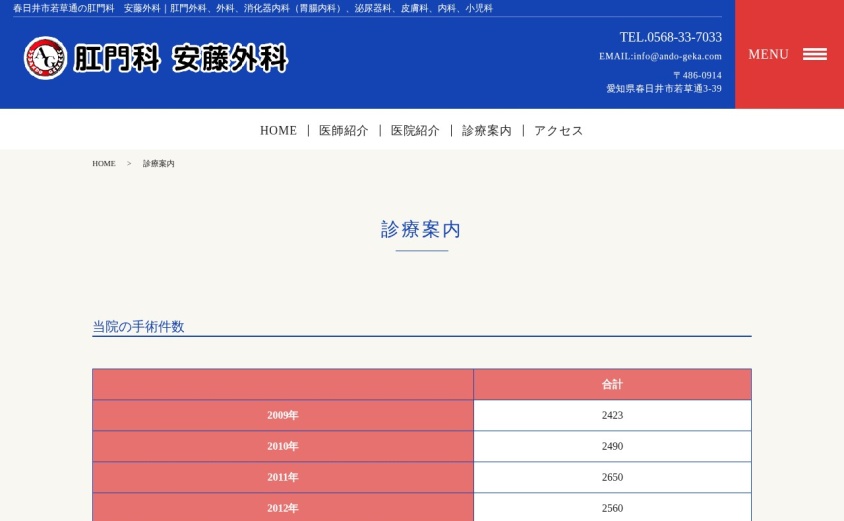Click the 2560 table cell
The image size is (844, 521).
pyautogui.click(x=613, y=508)
